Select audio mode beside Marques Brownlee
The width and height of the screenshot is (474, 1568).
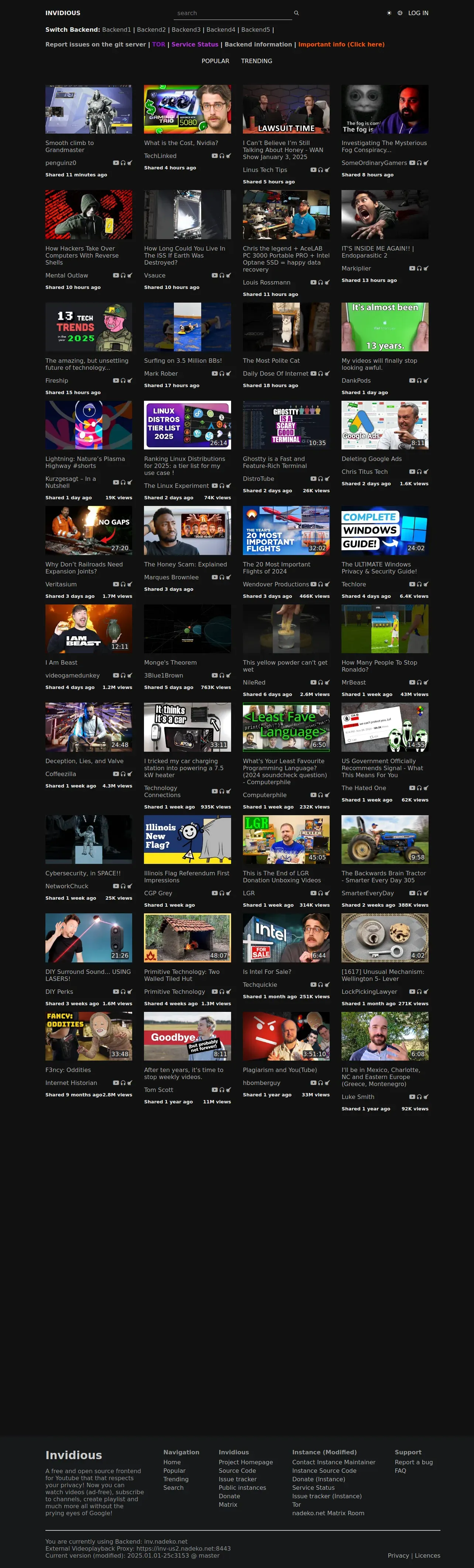tap(222, 577)
